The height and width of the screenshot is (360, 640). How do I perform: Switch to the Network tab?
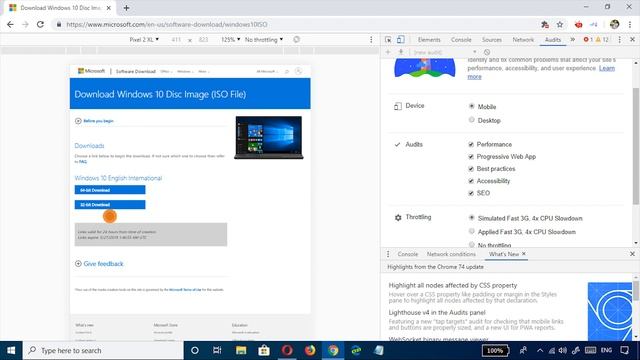tap(523, 40)
